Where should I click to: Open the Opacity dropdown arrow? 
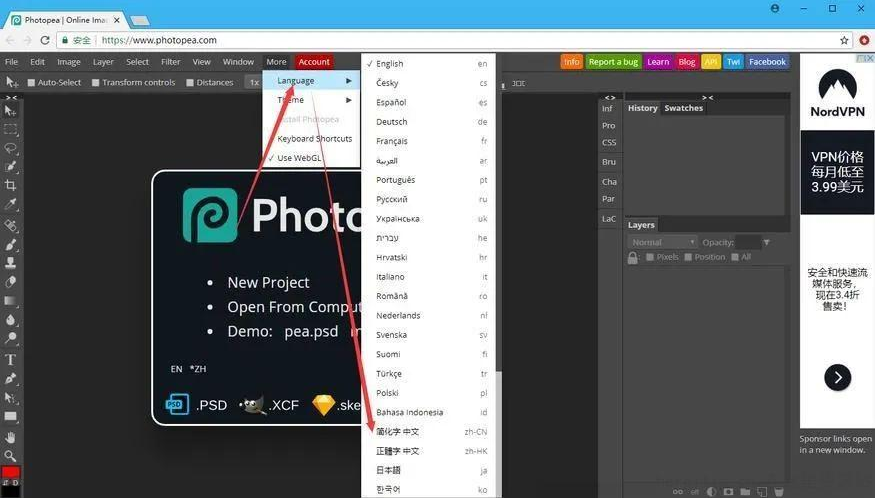pyautogui.click(x=767, y=242)
